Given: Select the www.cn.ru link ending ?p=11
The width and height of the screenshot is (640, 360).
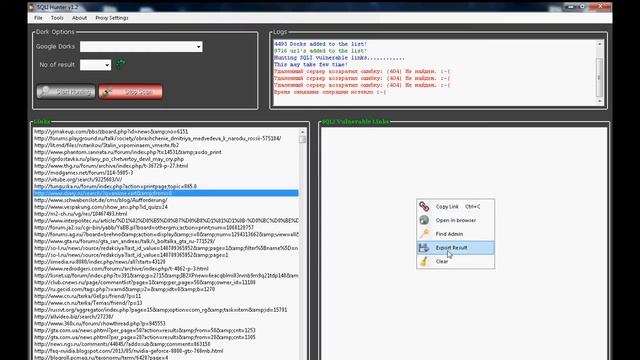Looking at the screenshot, I should (x=166, y=296).
